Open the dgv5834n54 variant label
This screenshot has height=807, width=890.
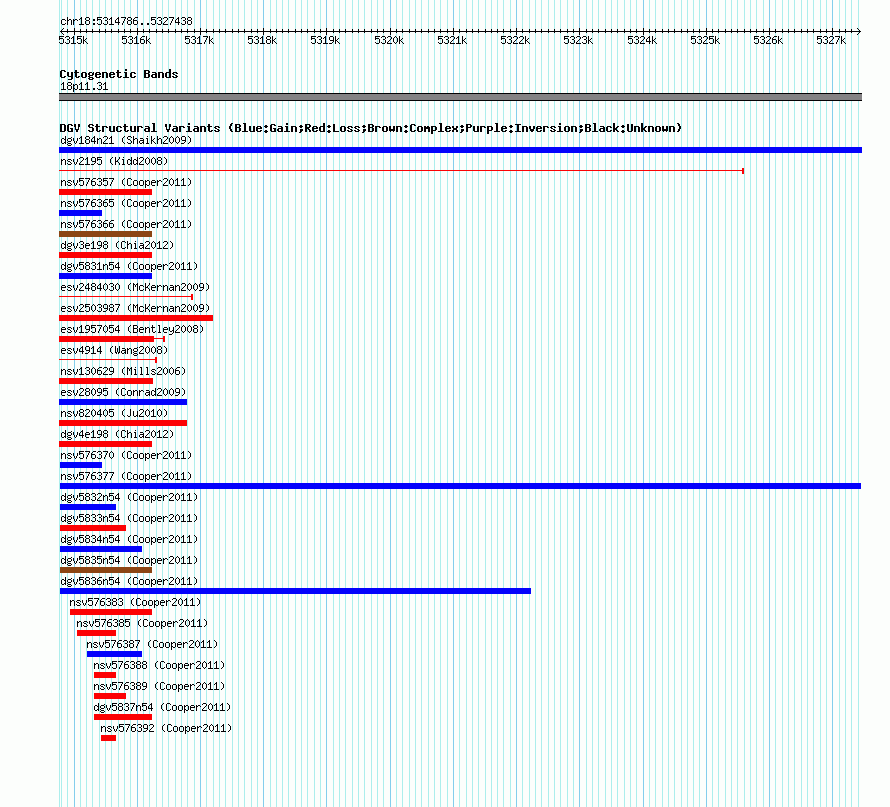pos(129,539)
